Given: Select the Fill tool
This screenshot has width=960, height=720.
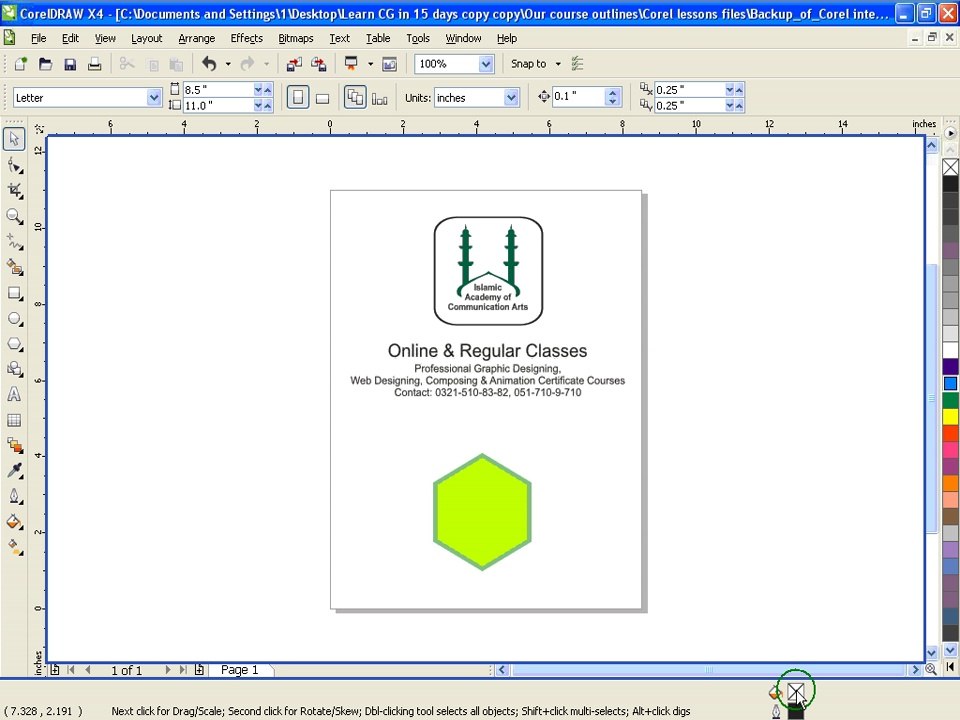Looking at the screenshot, I should [14, 522].
